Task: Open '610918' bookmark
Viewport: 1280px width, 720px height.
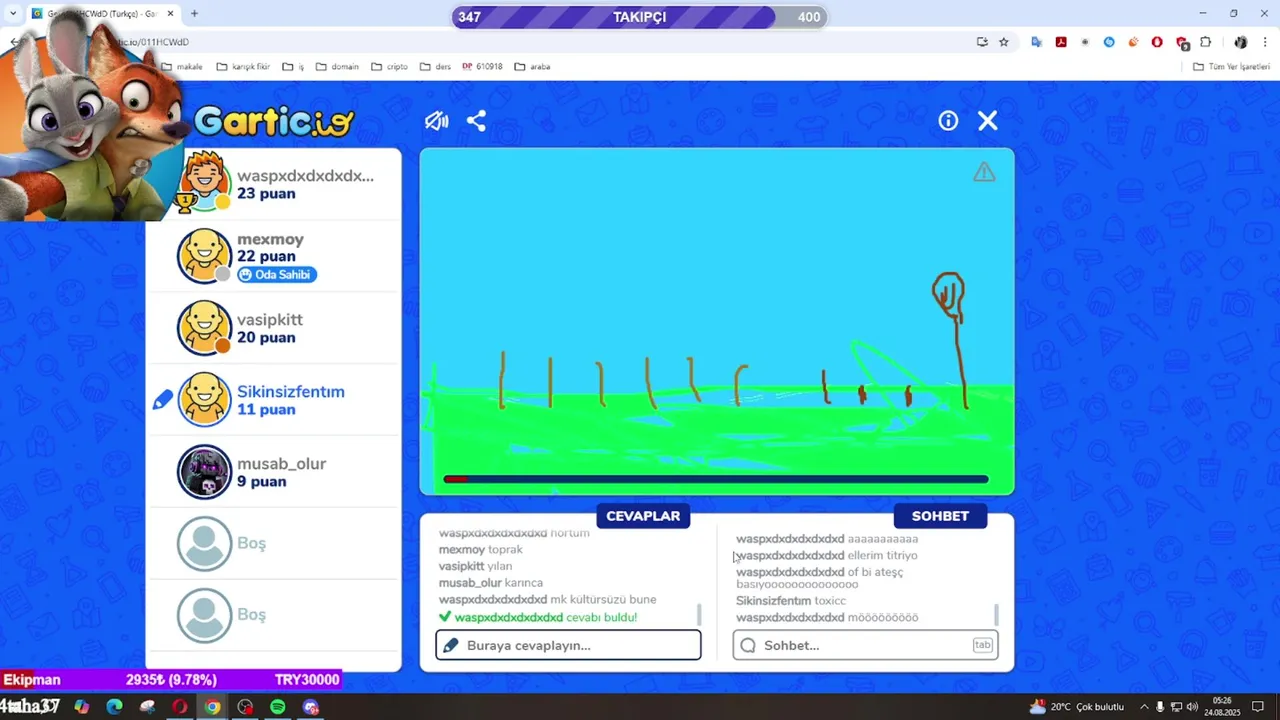Action: (482, 67)
